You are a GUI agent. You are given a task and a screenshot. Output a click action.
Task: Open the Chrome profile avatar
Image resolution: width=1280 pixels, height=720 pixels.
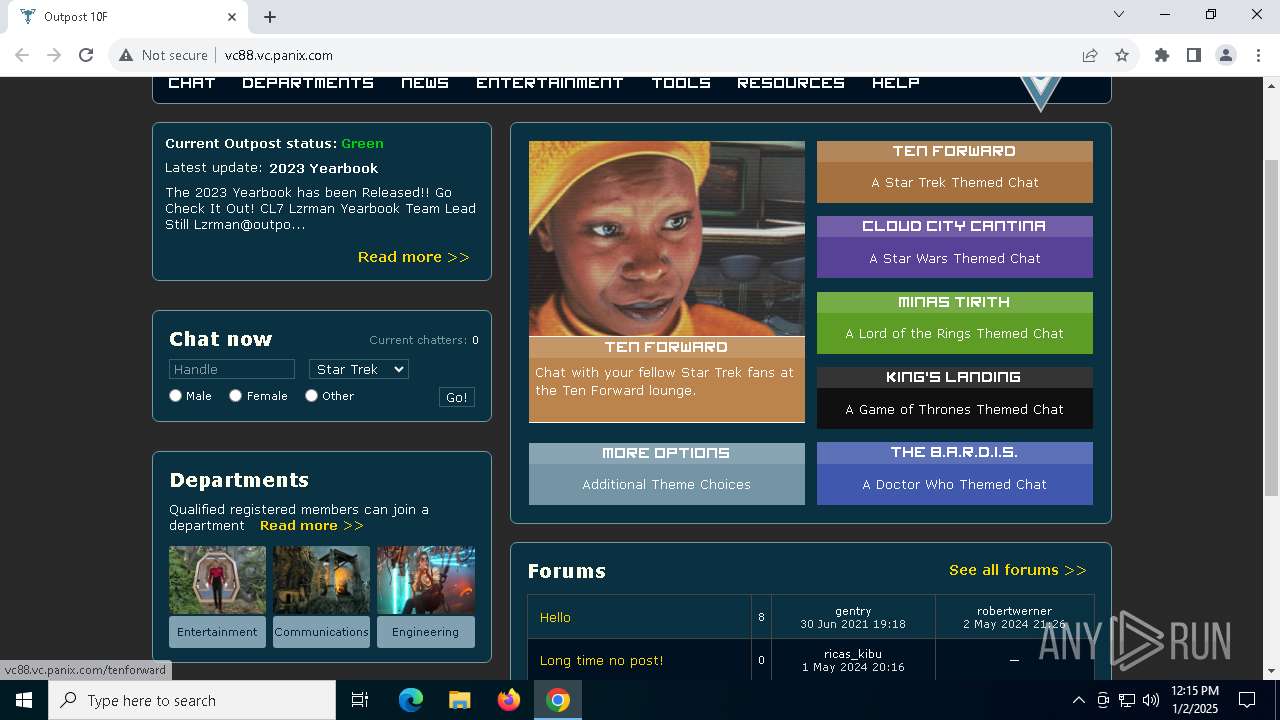coord(1226,55)
